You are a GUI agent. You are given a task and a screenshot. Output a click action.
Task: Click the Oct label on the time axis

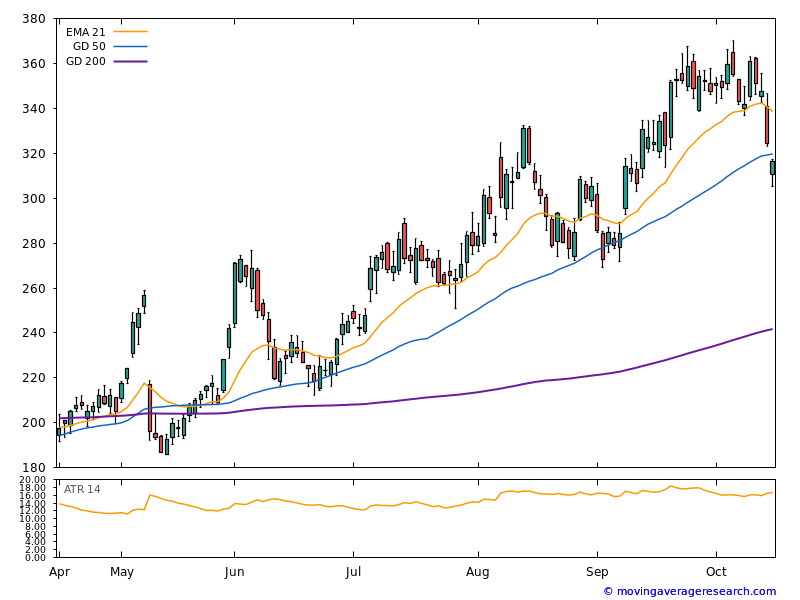pos(716,572)
